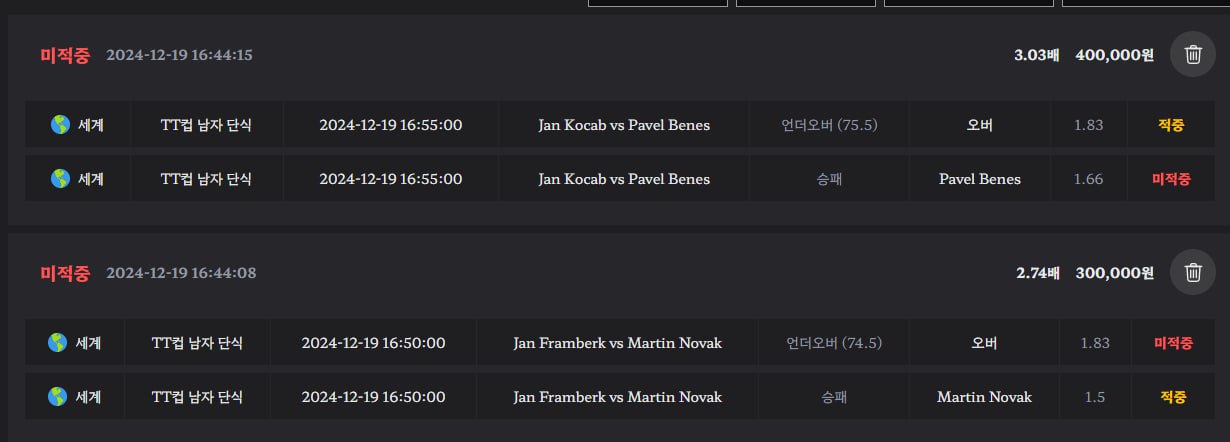Click the 400,000원 stake amount
The height and width of the screenshot is (442, 1230).
point(1114,55)
